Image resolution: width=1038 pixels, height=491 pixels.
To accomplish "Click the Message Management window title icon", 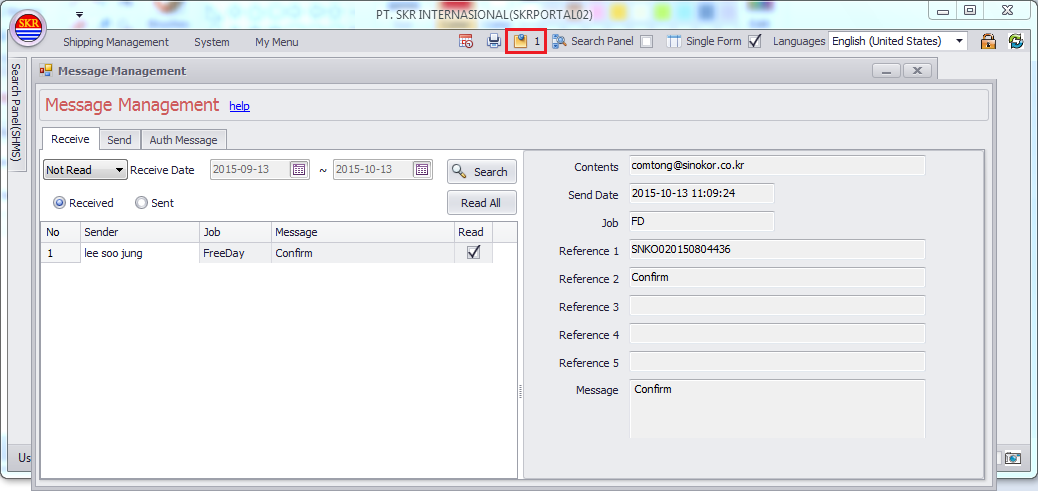I will pyautogui.click(x=46, y=70).
